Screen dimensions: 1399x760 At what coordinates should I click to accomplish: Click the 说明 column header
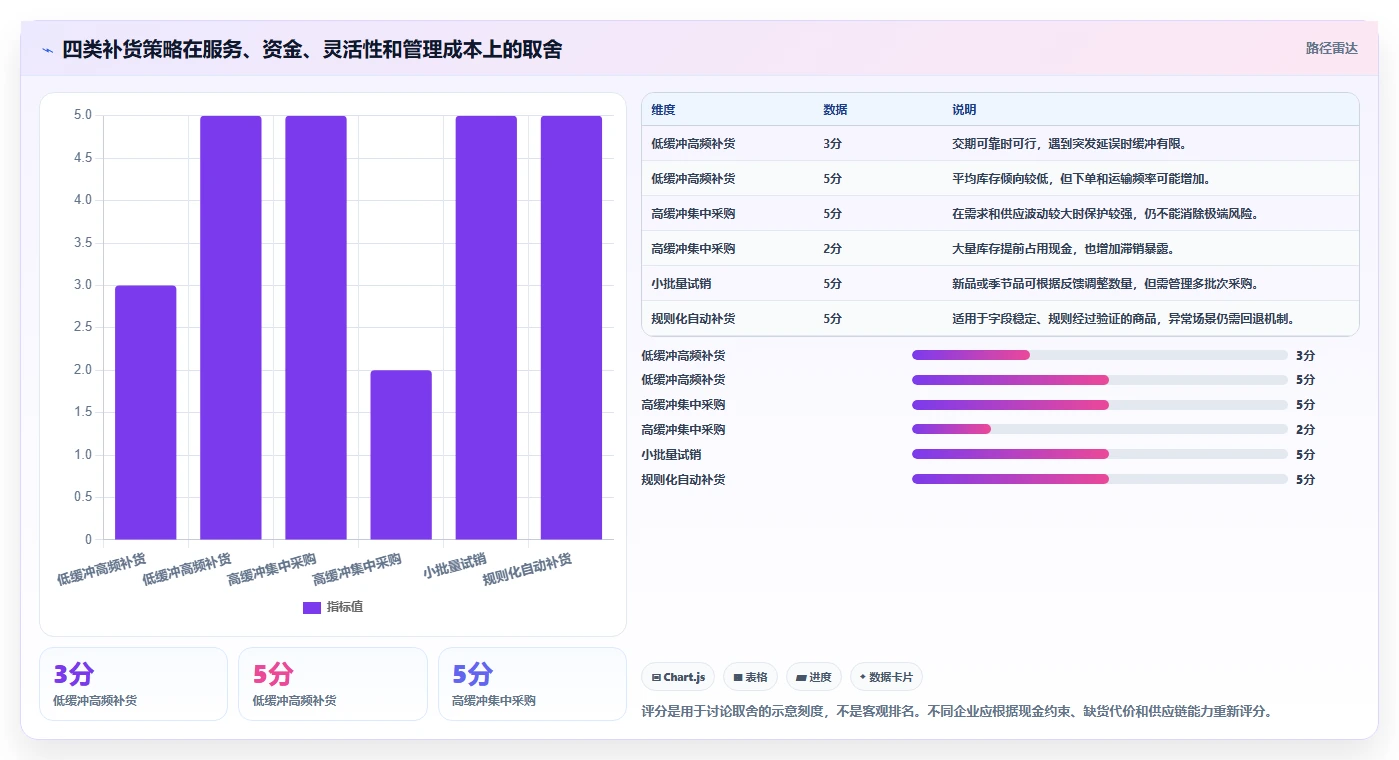tap(964, 110)
